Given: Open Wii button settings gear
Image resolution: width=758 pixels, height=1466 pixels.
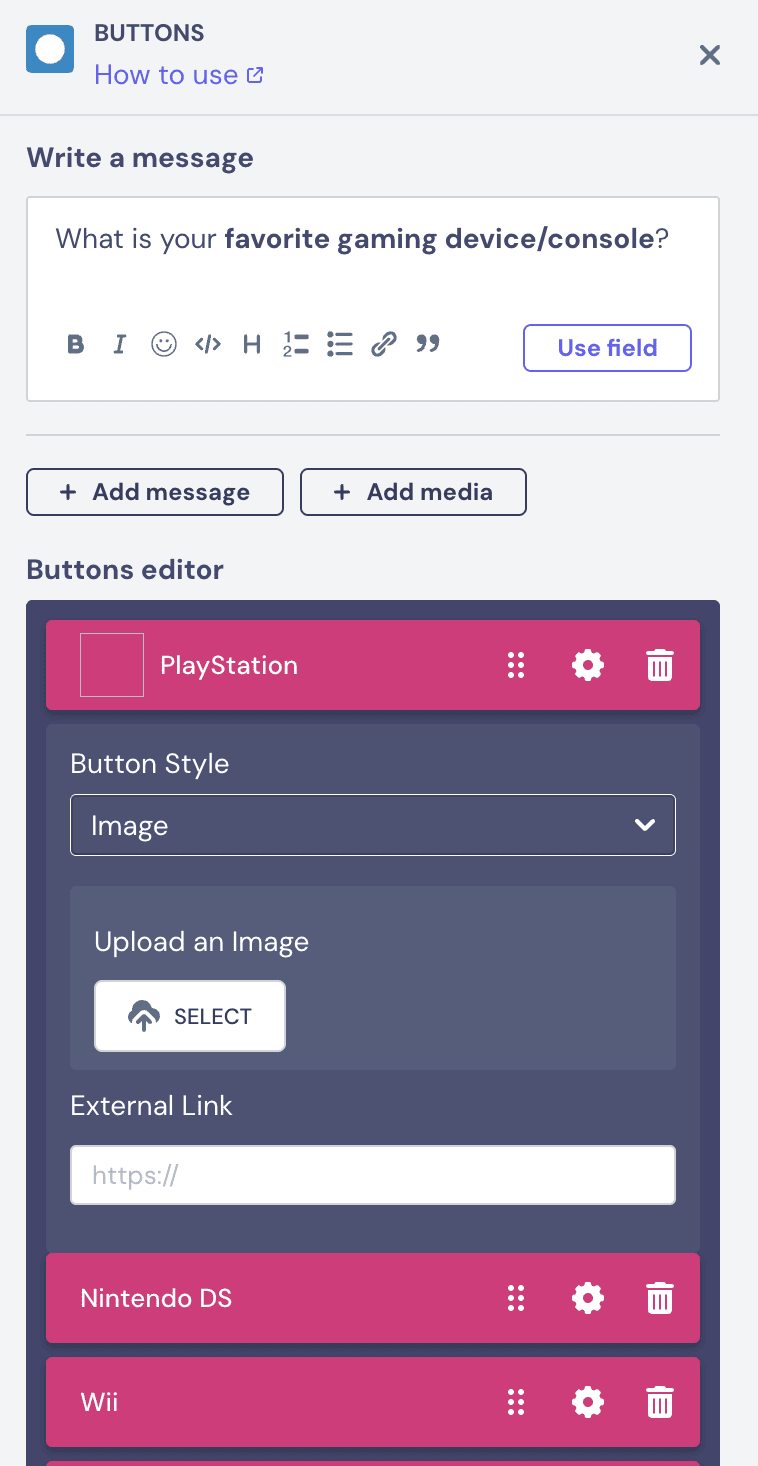Looking at the screenshot, I should (x=588, y=1402).
